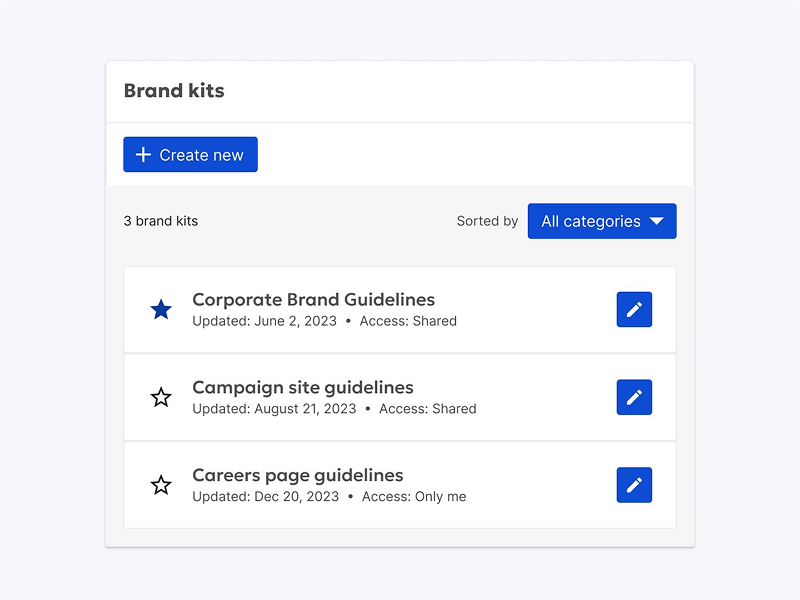Edit Careers page guidelines with the pencil icon

click(x=634, y=485)
